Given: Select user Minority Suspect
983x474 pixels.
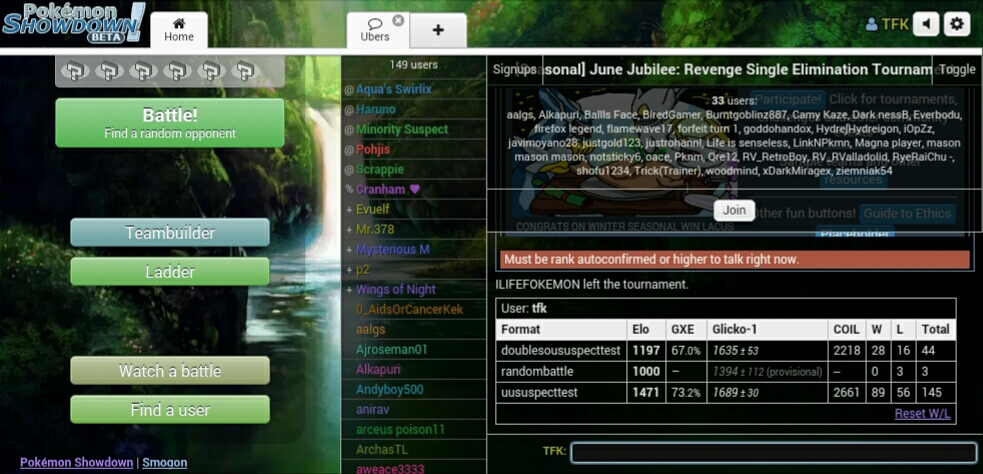Looking at the screenshot, I should pos(414,130).
